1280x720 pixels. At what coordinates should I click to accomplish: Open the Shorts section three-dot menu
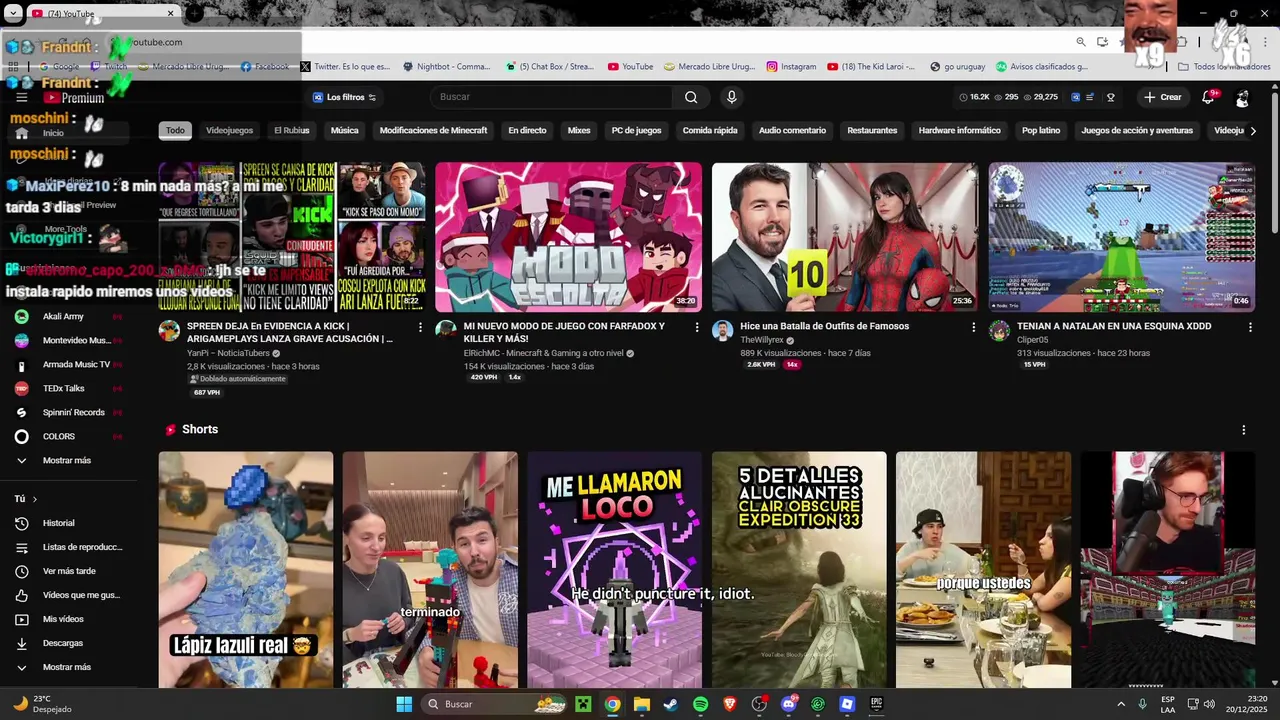1244,430
